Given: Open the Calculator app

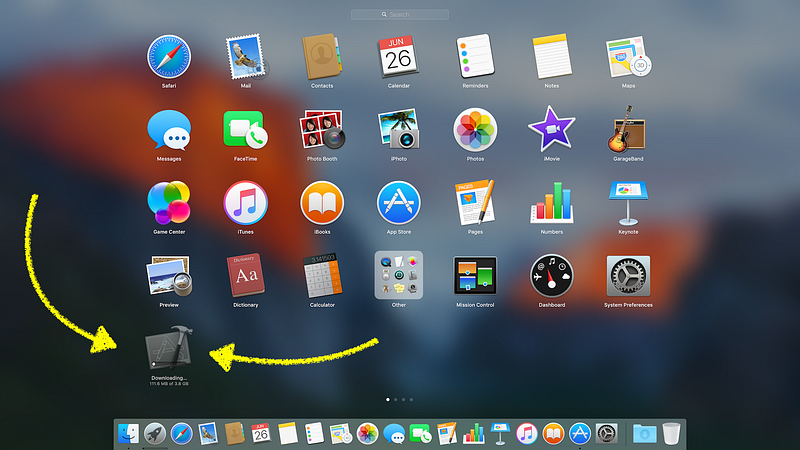Looking at the screenshot, I should tap(322, 276).
